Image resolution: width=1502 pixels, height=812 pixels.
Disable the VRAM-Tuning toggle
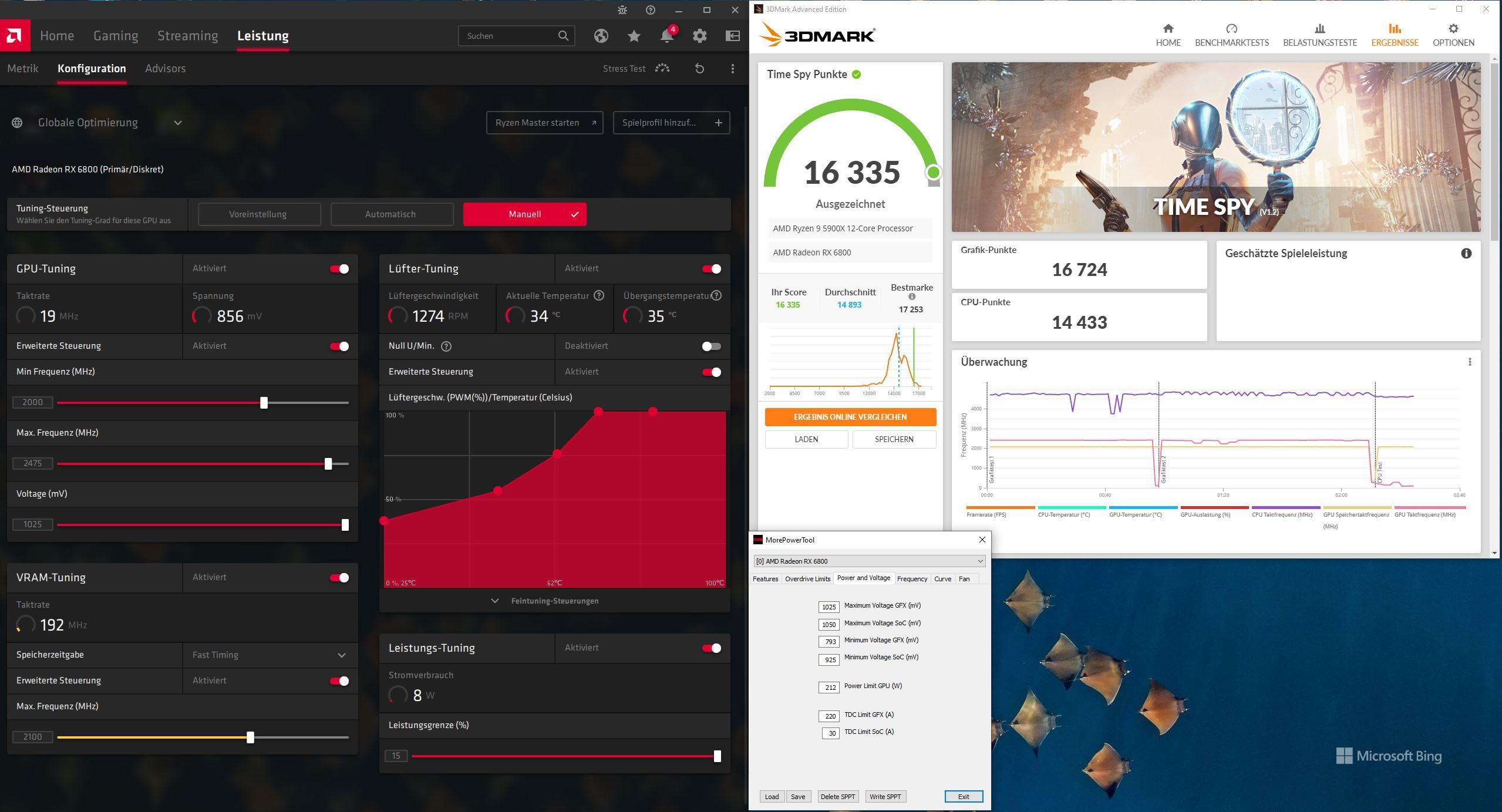[x=339, y=578]
